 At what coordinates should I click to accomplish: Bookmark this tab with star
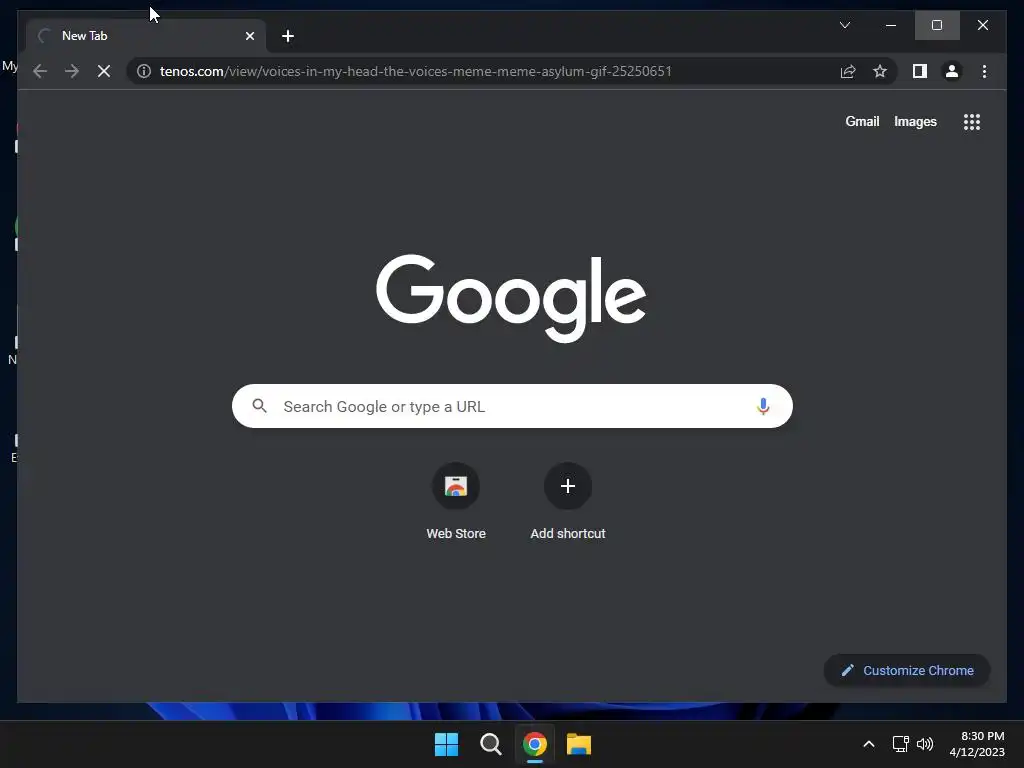click(880, 71)
